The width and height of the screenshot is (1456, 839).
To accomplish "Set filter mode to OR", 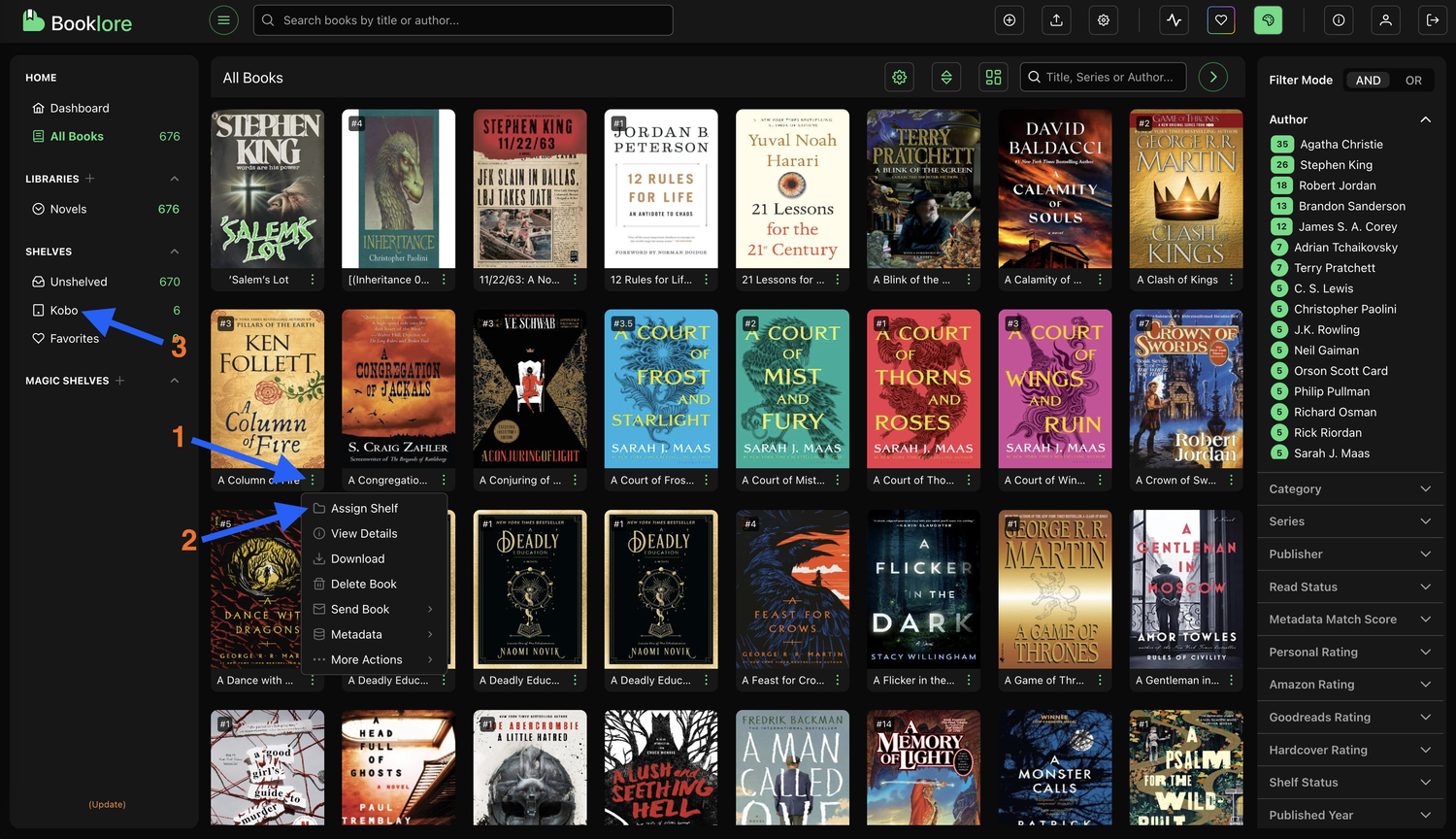I will click(1413, 81).
